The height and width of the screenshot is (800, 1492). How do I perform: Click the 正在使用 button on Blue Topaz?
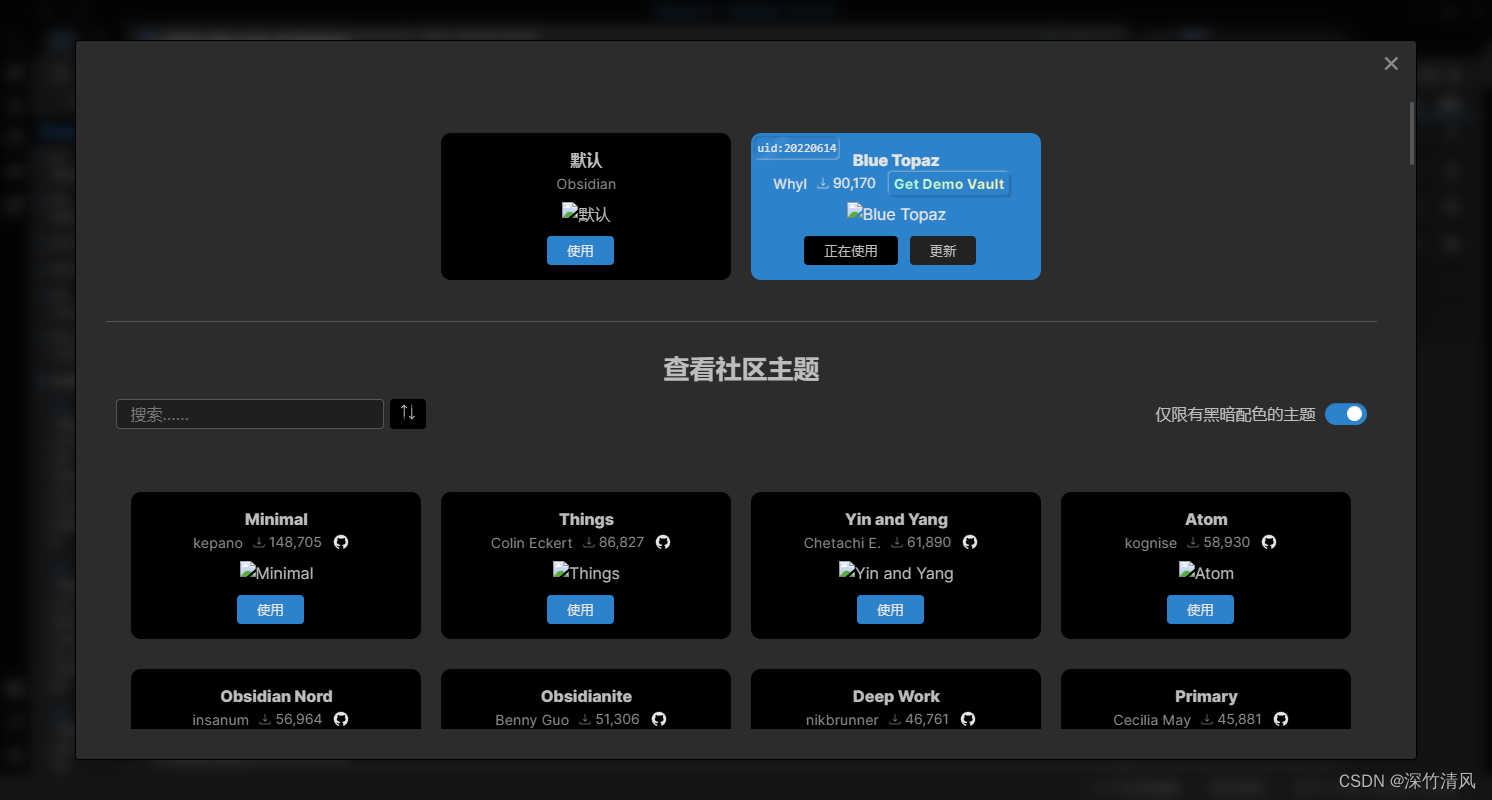tap(850, 250)
